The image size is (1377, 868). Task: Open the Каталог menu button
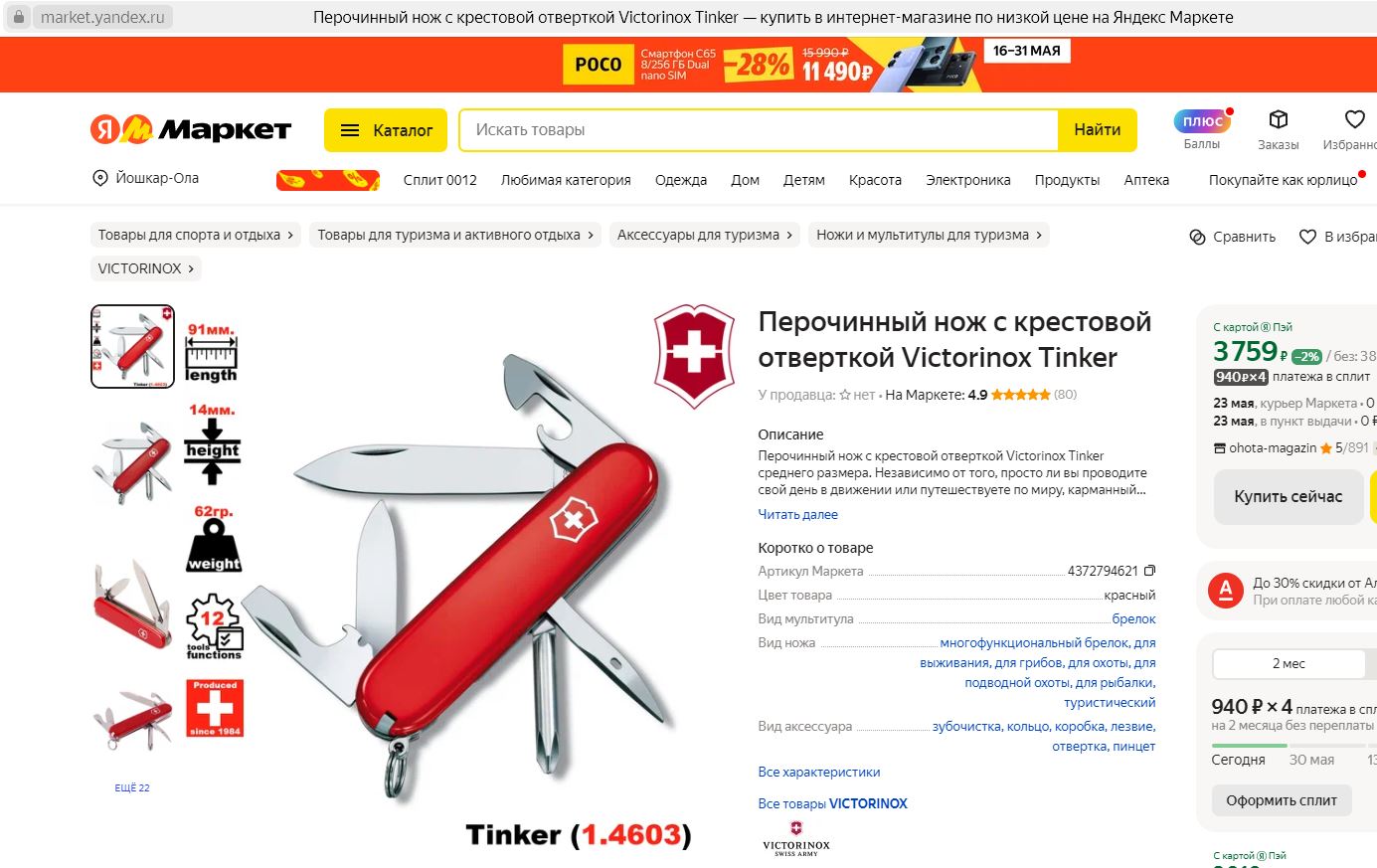pyautogui.click(x=386, y=130)
